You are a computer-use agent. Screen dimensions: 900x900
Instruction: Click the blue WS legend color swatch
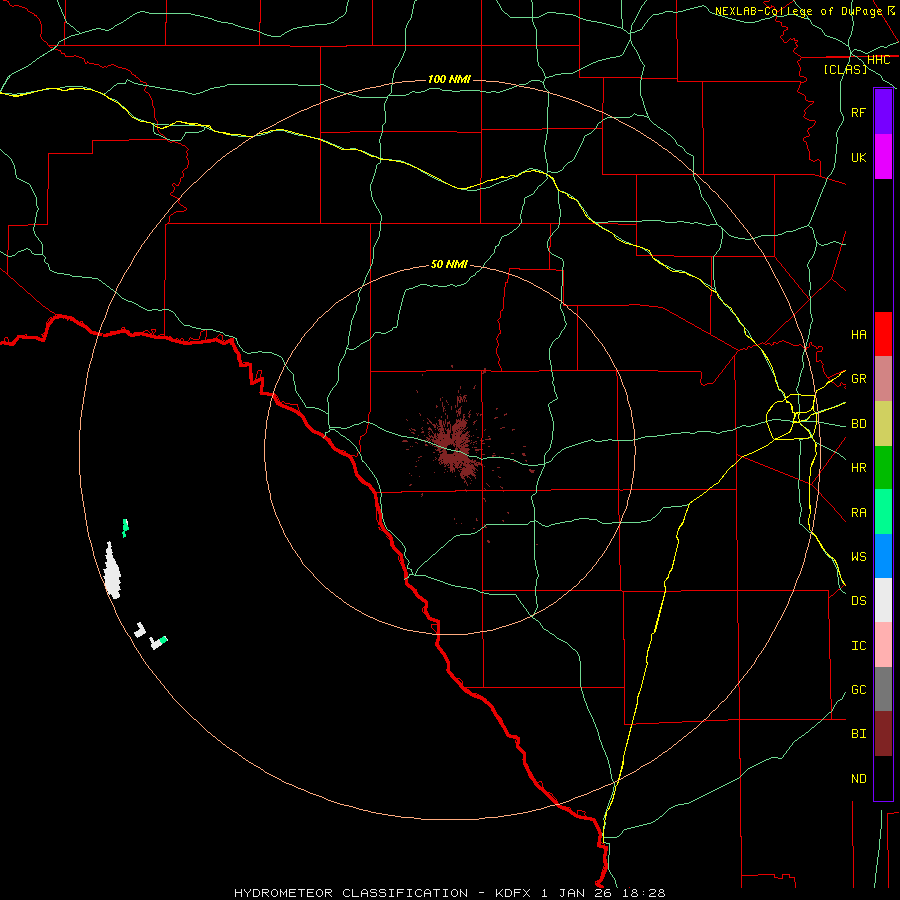pyautogui.click(x=883, y=556)
